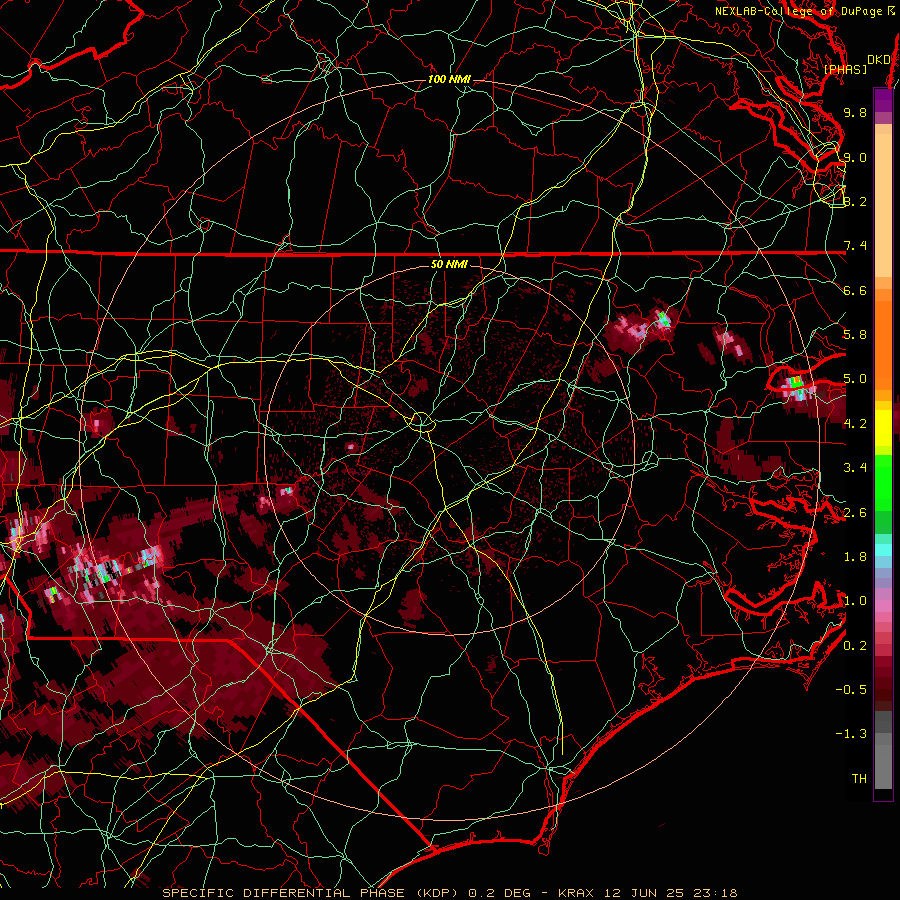Click the 12 JUN 25 date text

coord(642,893)
